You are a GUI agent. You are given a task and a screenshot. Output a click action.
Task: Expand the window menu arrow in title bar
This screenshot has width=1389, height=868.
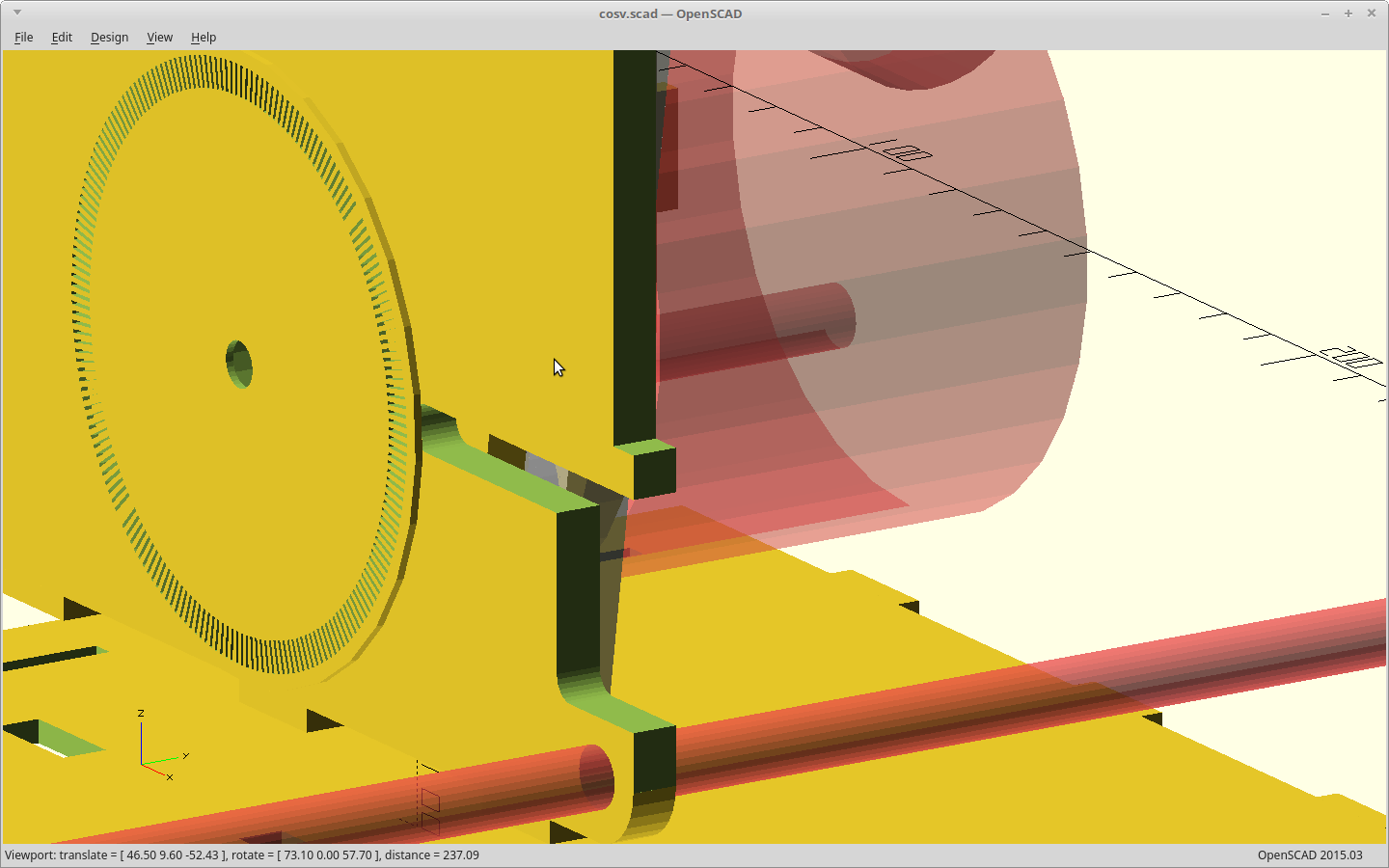click(x=17, y=13)
